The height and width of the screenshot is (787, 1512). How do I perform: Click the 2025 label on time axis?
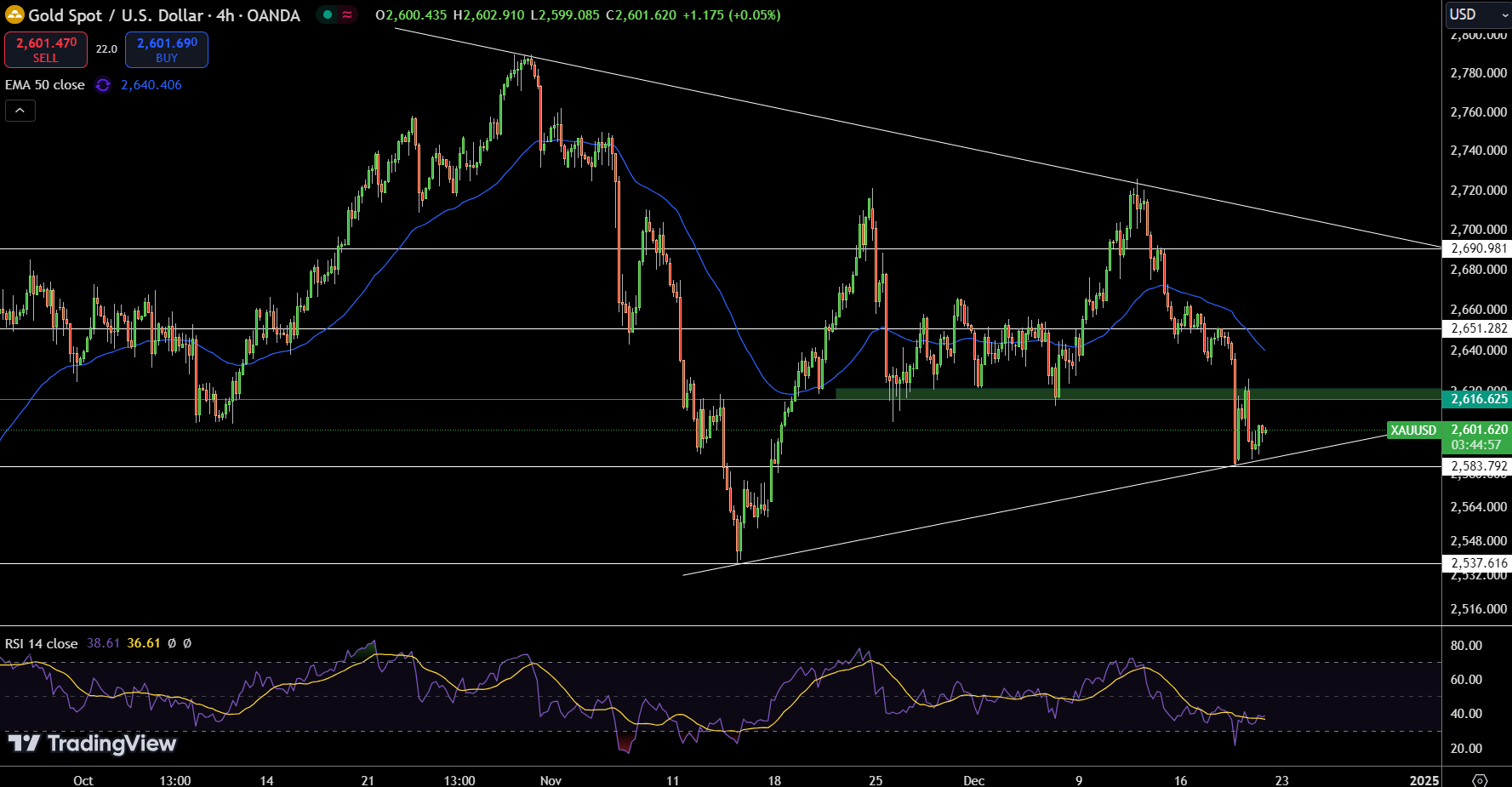(x=1424, y=780)
